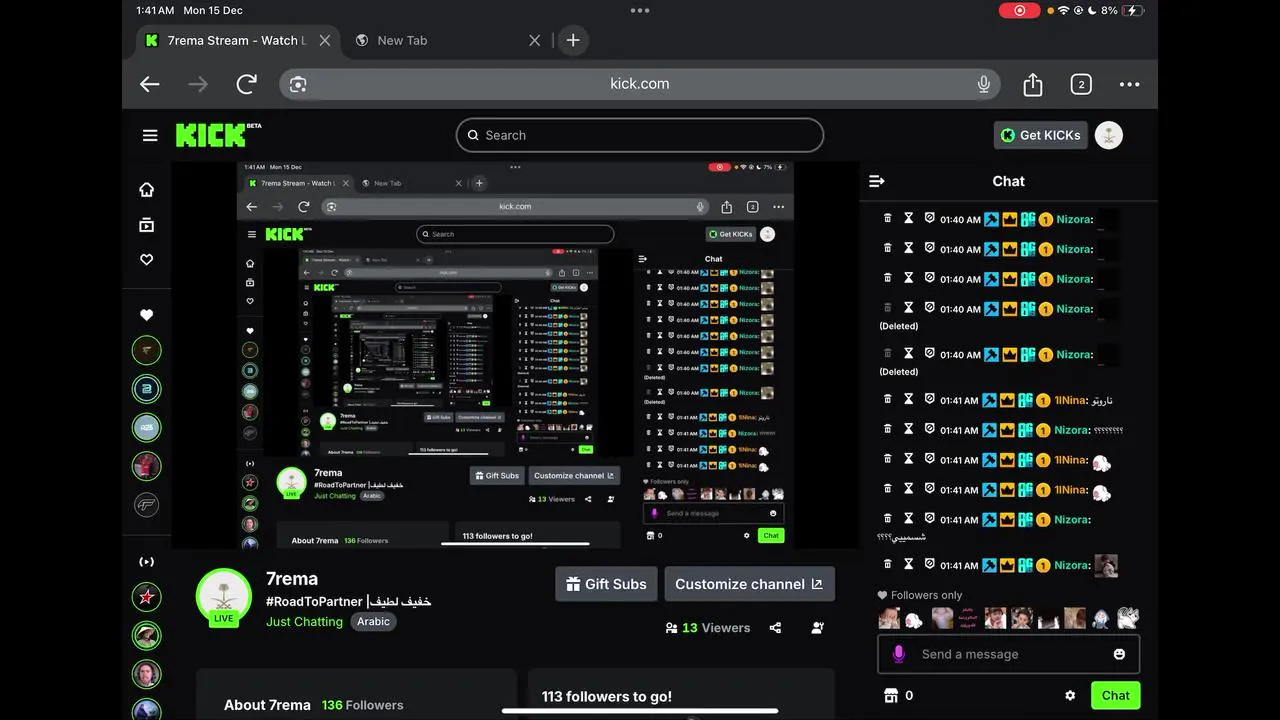Image resolution: width=1280 pixels, height=720 pixels.
Task: Reload the kick.com page
Action: pos(246,84)
